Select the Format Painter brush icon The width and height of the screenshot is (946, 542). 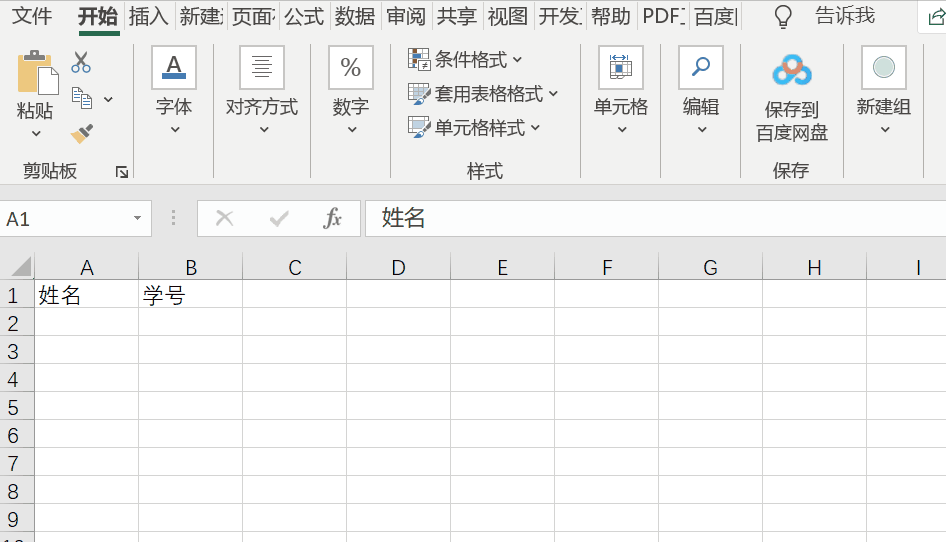click(x=82, y=133)
